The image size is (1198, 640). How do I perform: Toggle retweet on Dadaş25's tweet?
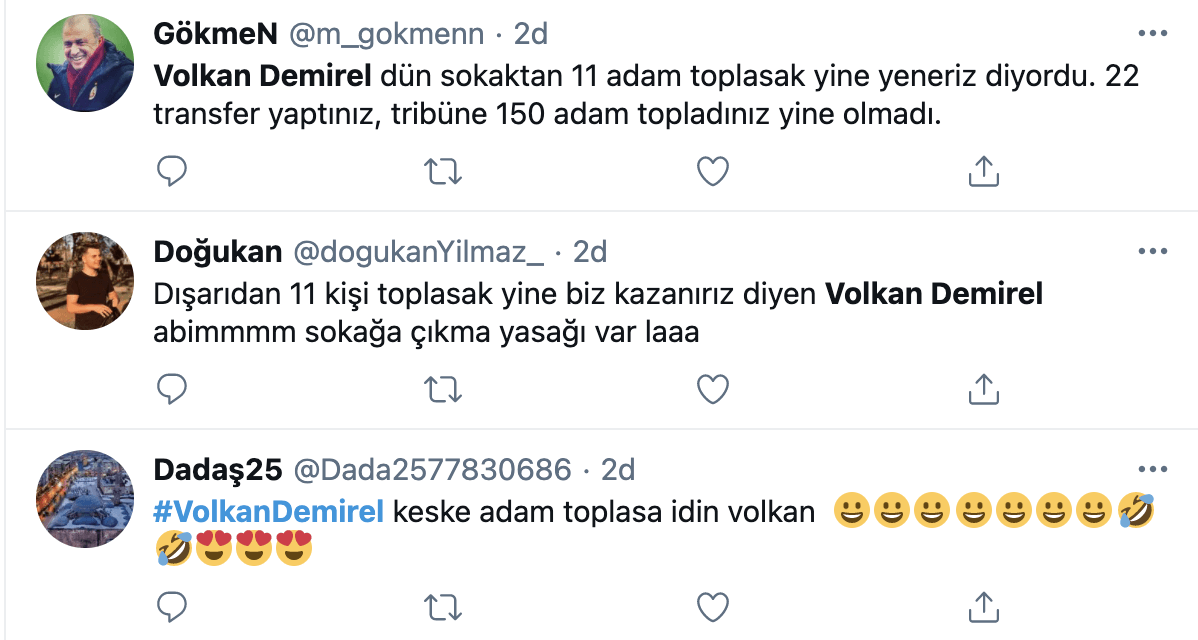tap(442, 605)
